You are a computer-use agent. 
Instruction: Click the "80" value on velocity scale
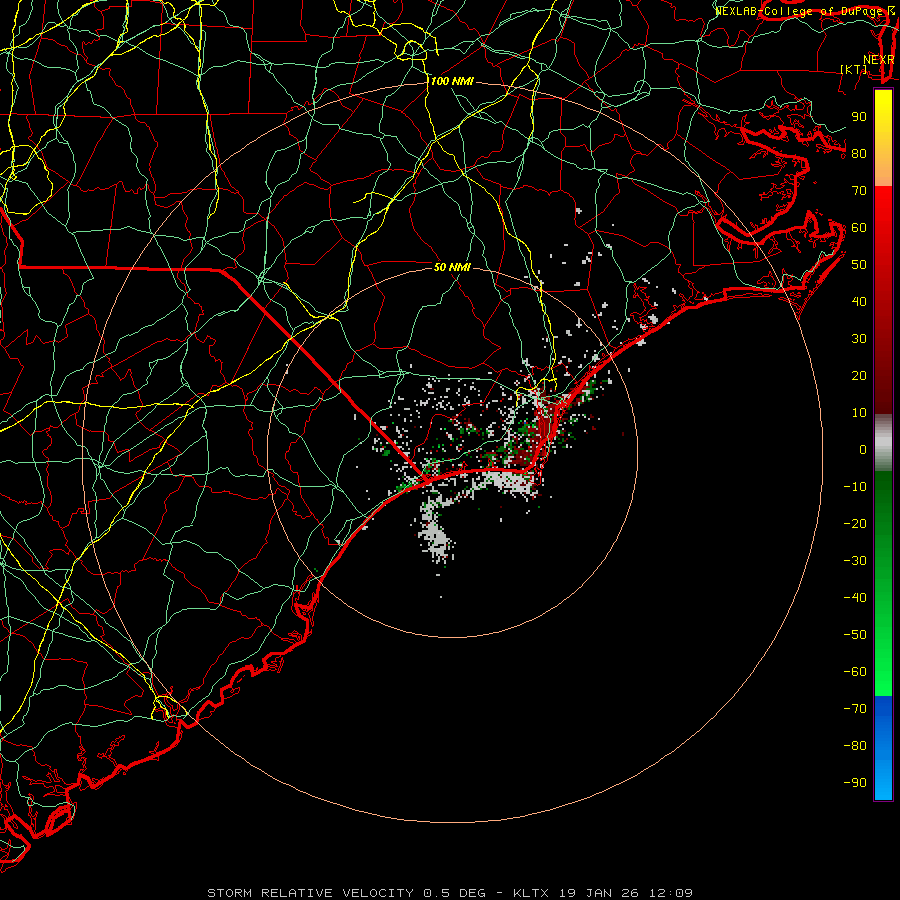coord(859,153)
